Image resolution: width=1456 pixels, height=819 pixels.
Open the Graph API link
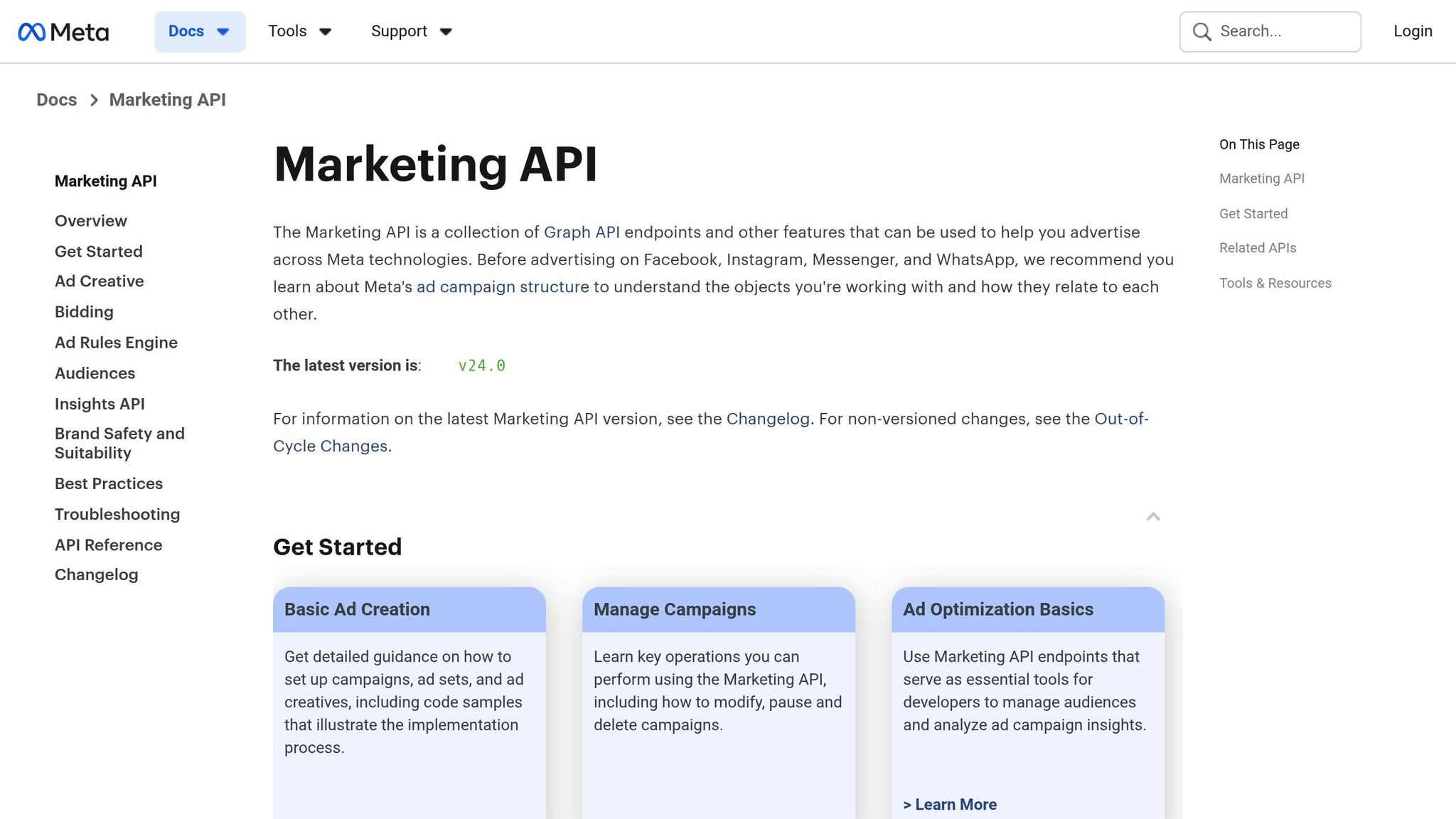point(582,232)
